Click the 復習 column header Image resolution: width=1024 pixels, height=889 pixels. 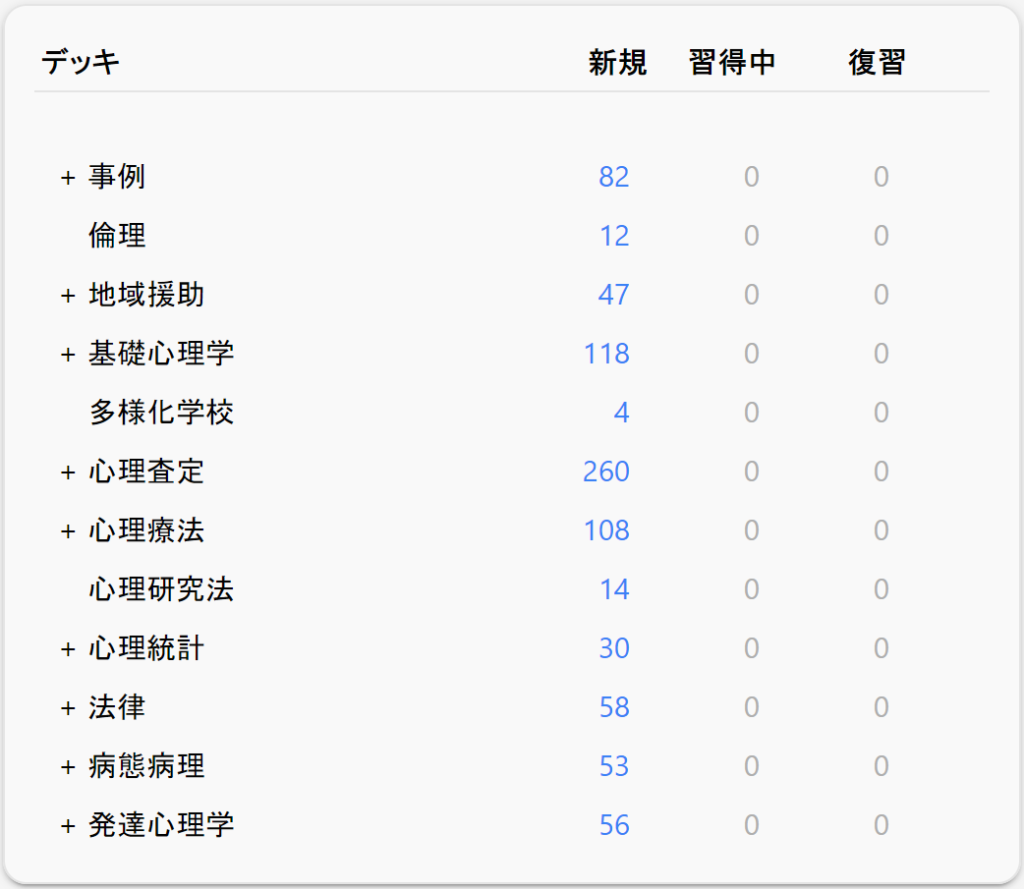[x=876, y=63]
